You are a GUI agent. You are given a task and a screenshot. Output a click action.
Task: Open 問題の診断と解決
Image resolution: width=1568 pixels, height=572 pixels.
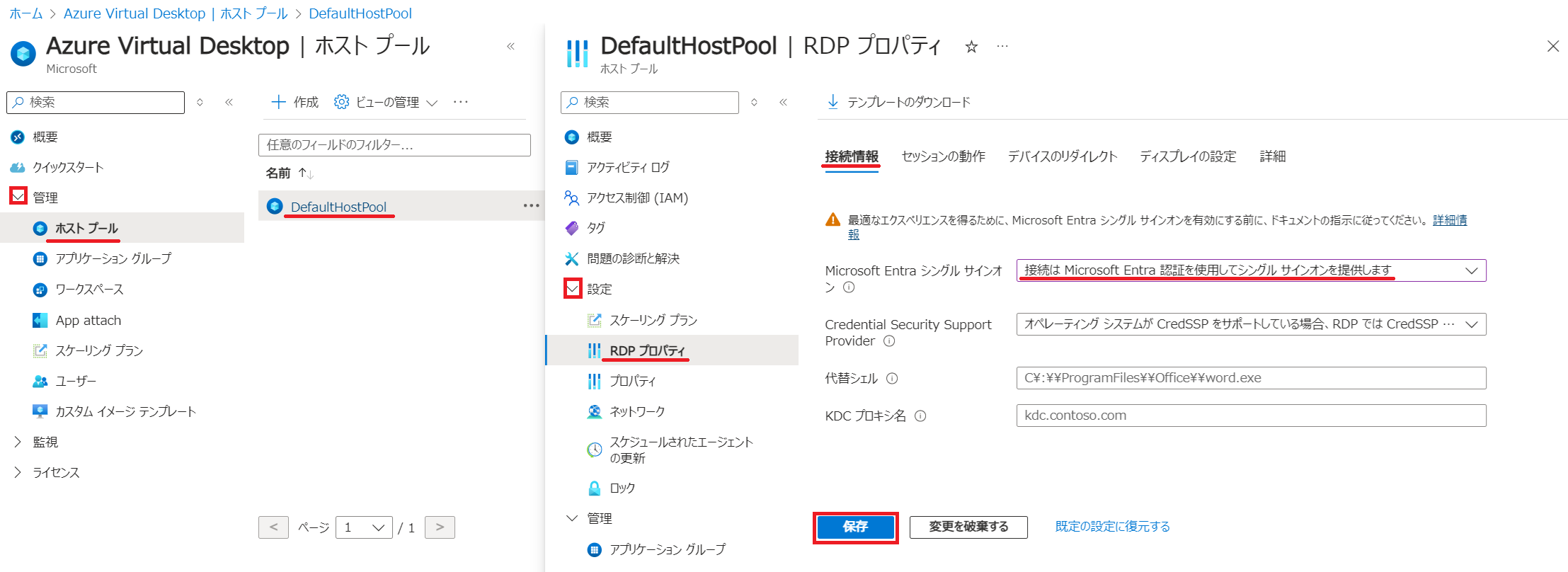tap(633, 258)
